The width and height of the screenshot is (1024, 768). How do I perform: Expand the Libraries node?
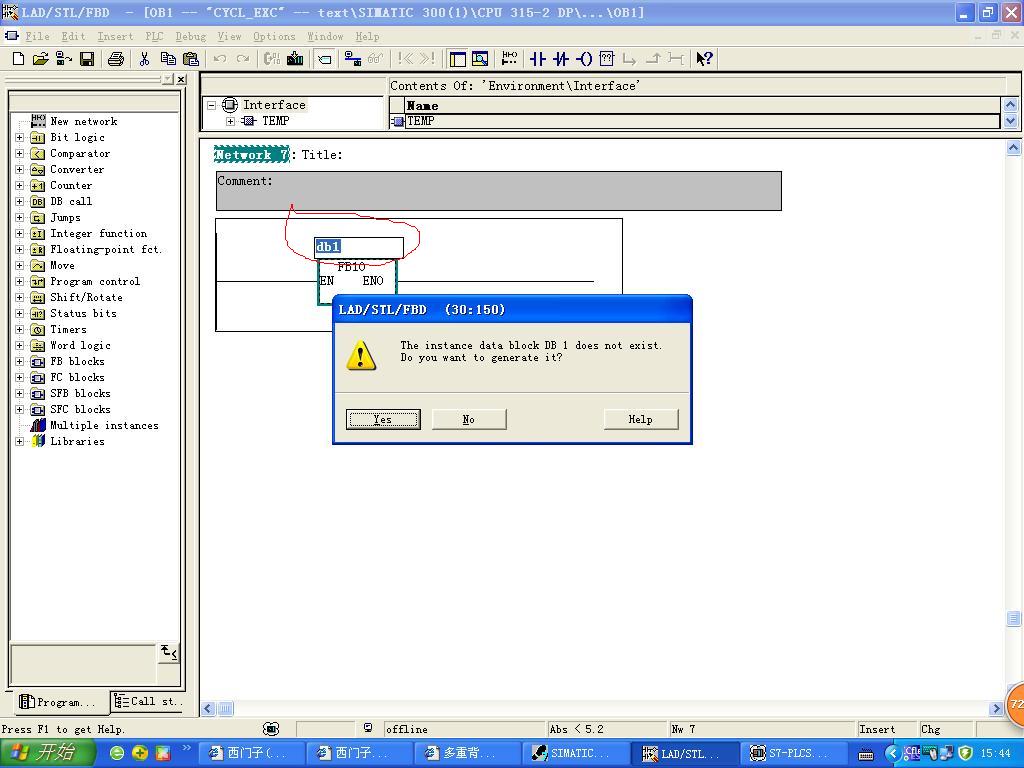tap(20, 441)
